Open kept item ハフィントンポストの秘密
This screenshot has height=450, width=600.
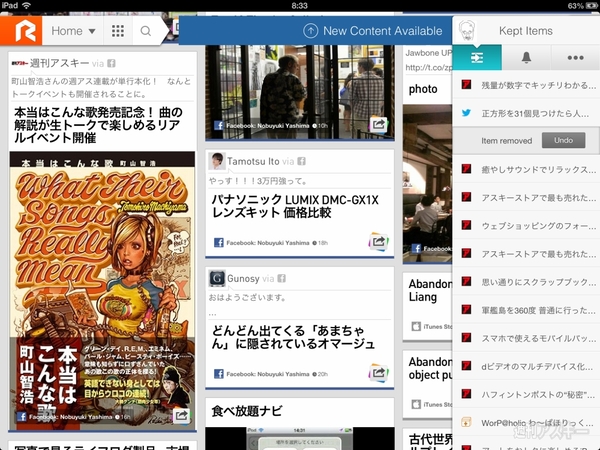[x=526, y=394]
